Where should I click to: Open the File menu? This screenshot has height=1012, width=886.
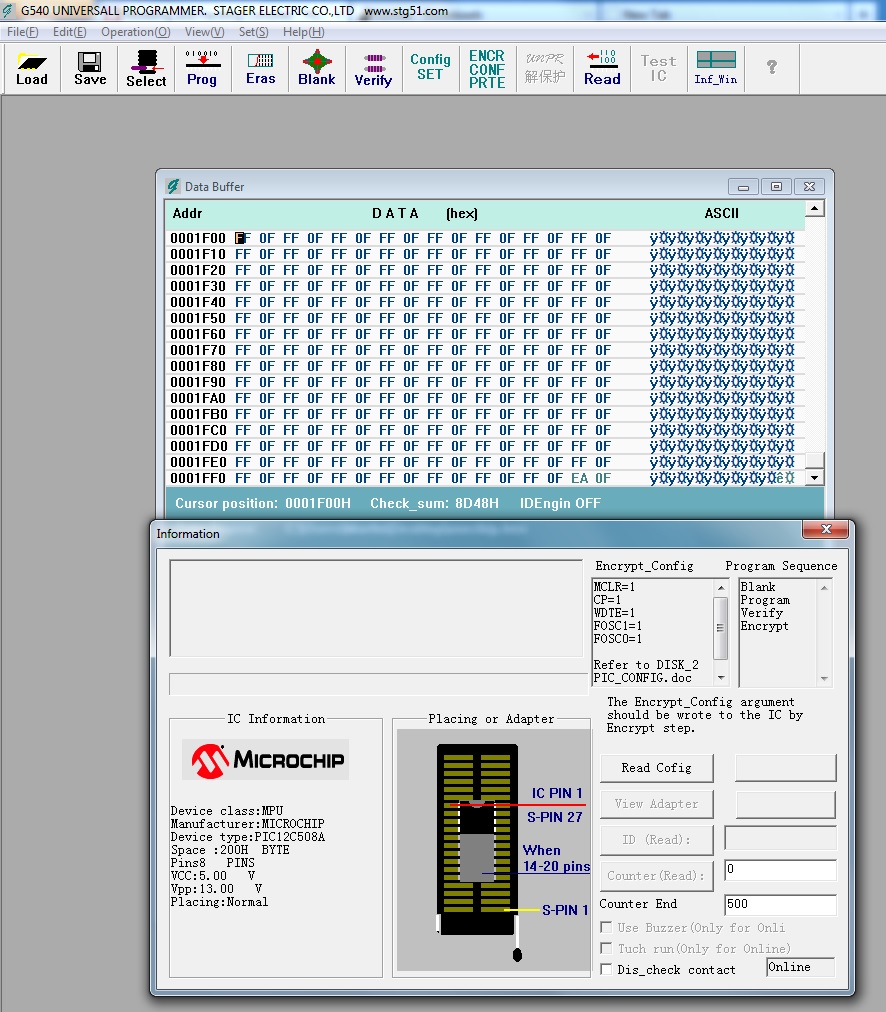22,32
